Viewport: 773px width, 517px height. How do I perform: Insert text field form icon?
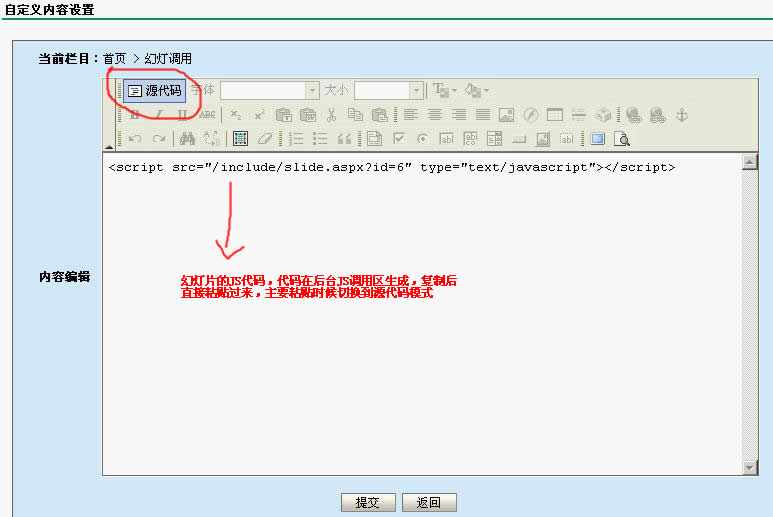(446, 139)
